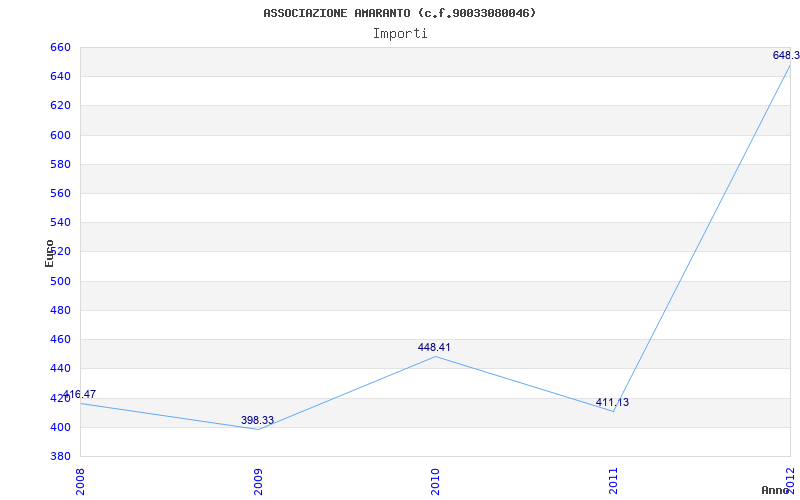Click the Euro y-axis title

(49, 253)
